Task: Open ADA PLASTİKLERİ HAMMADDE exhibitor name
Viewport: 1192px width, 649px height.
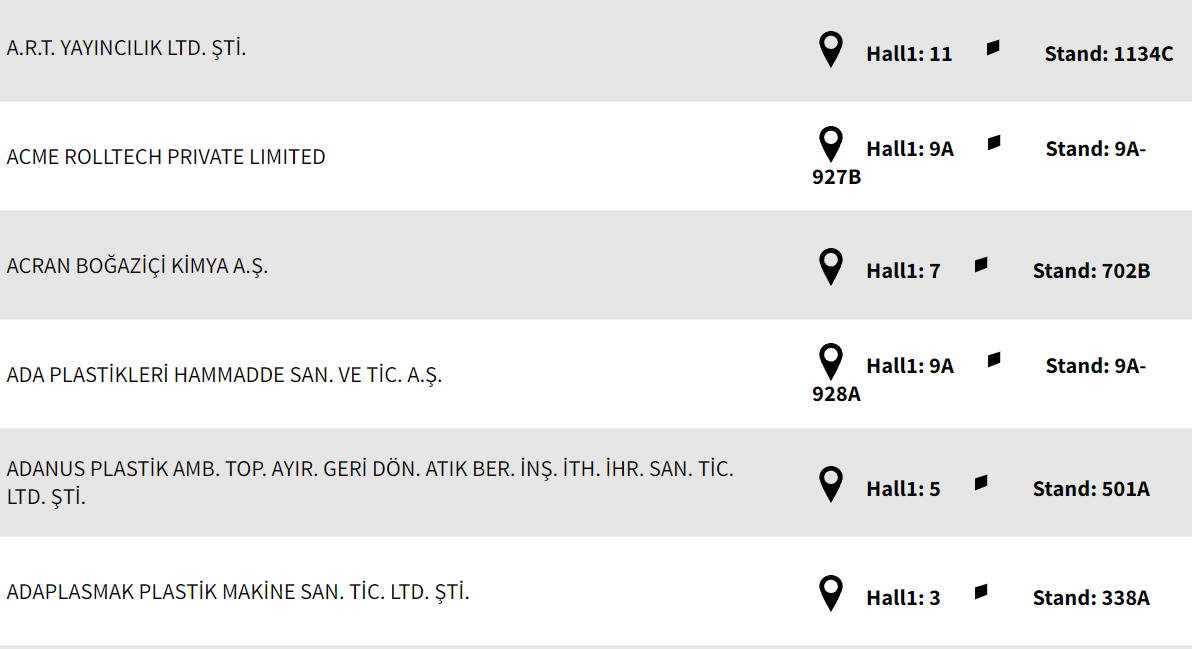Action: pyautogui.click(x=224, y=375)
